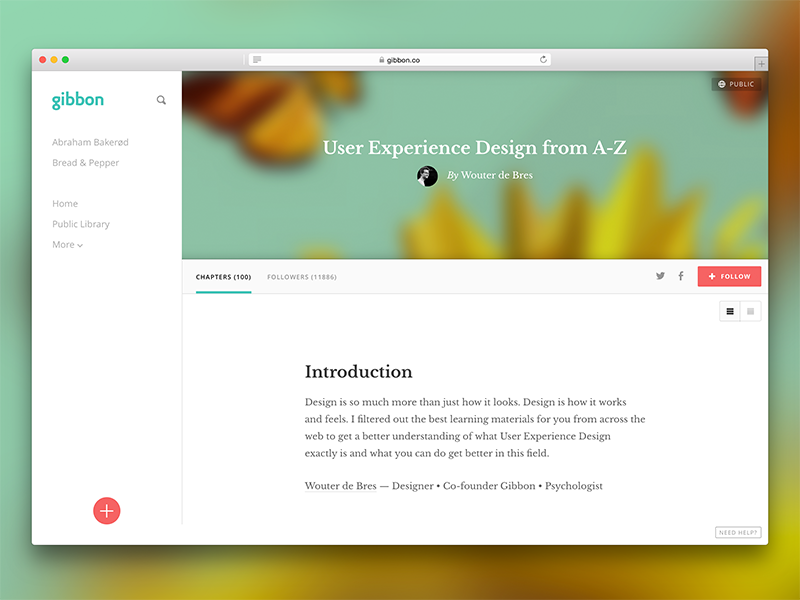Open the Chapters (100) tab
This screenshot has width=800, height=600.
(223, 277)
